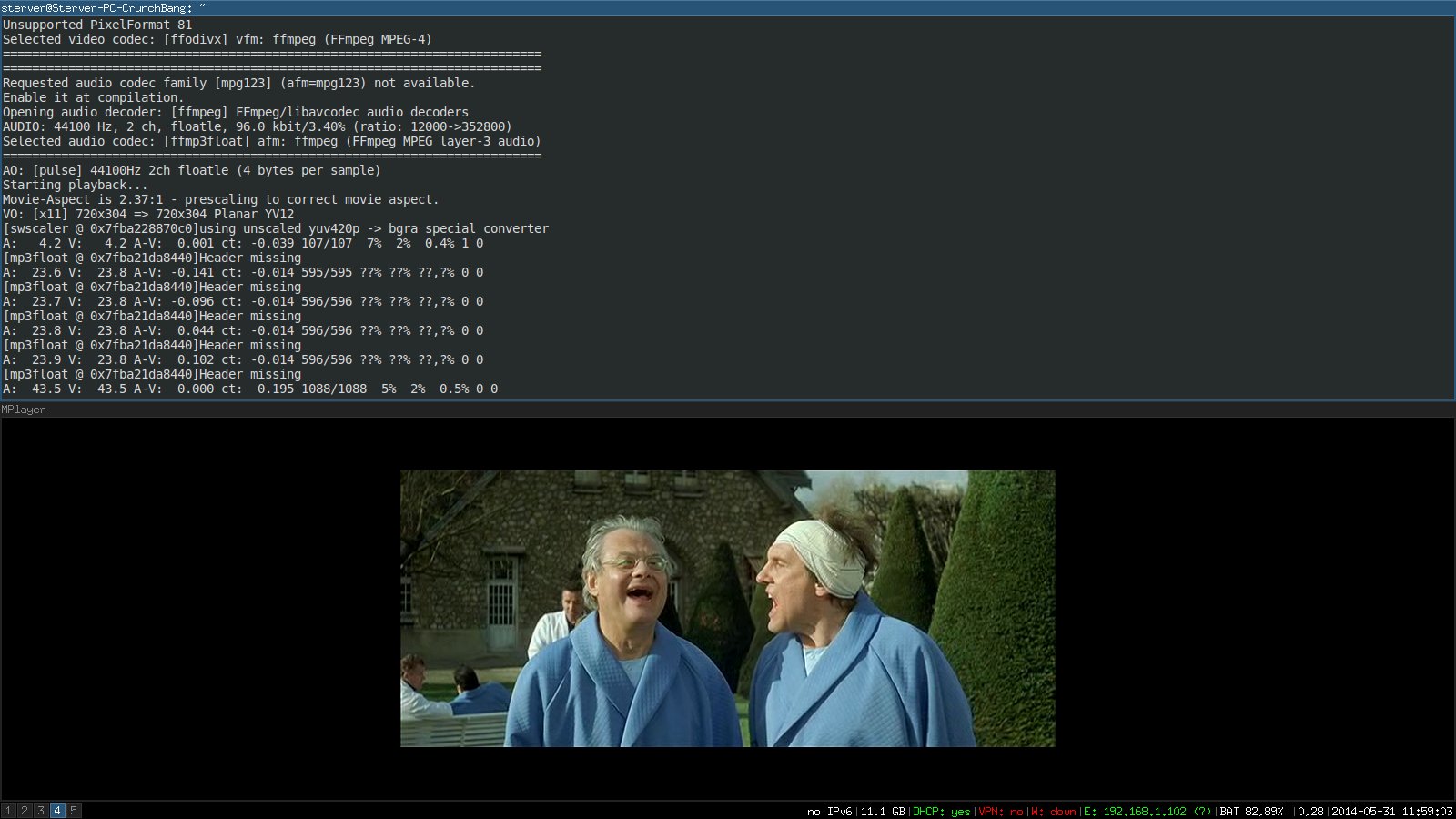Switch to workspace 3

click(x=41, y=811)
